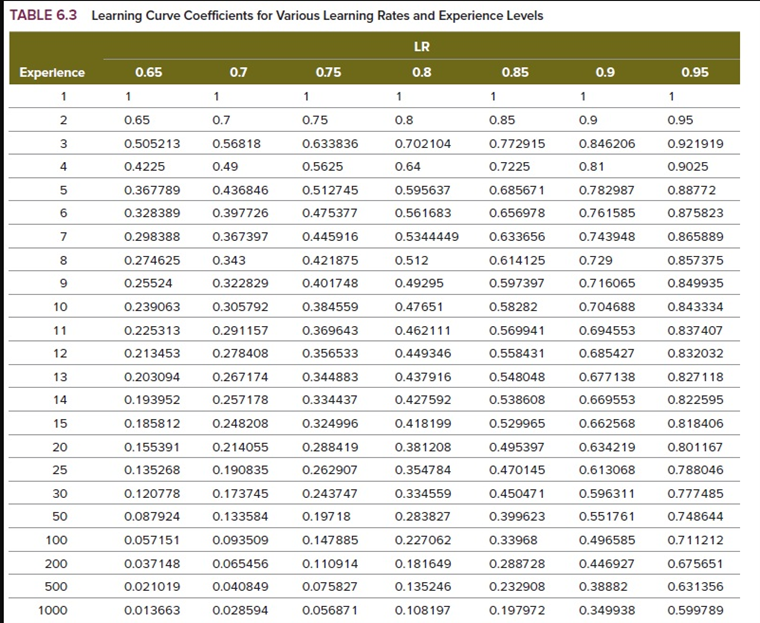Viewport: 760px width, 623px height.
Task: Click cell value 0.56818
Action: (237, 144)
